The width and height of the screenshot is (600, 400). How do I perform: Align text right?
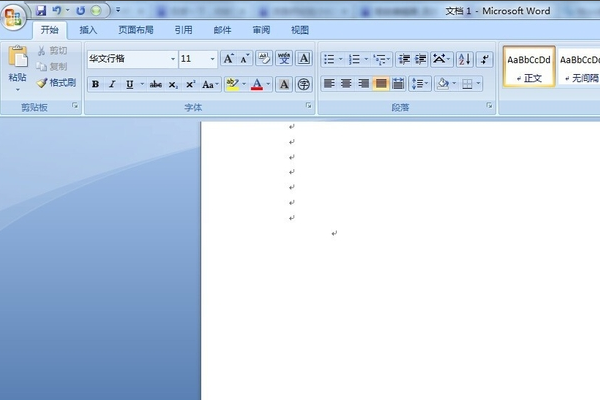[363, 83]
